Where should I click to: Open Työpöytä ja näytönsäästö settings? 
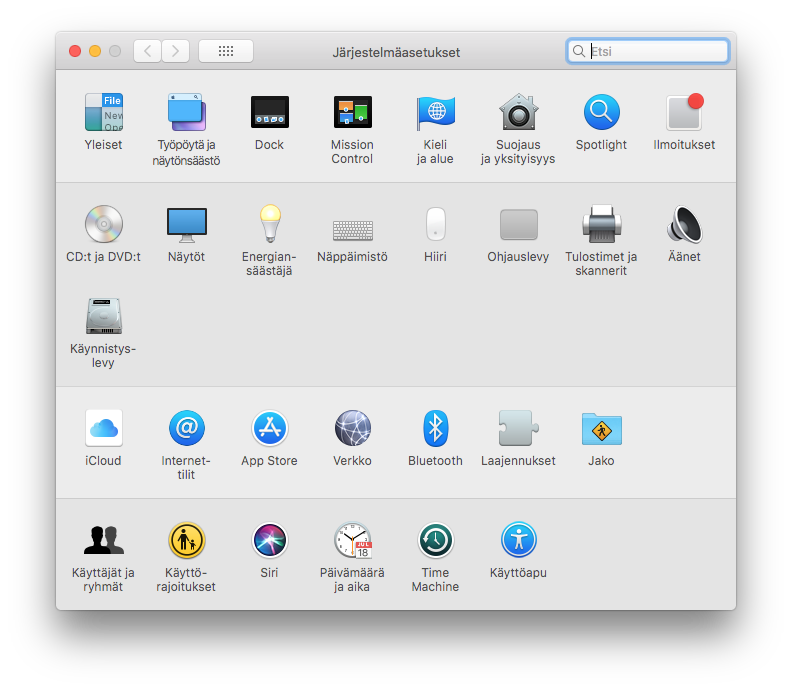click(x=186, y=113)
